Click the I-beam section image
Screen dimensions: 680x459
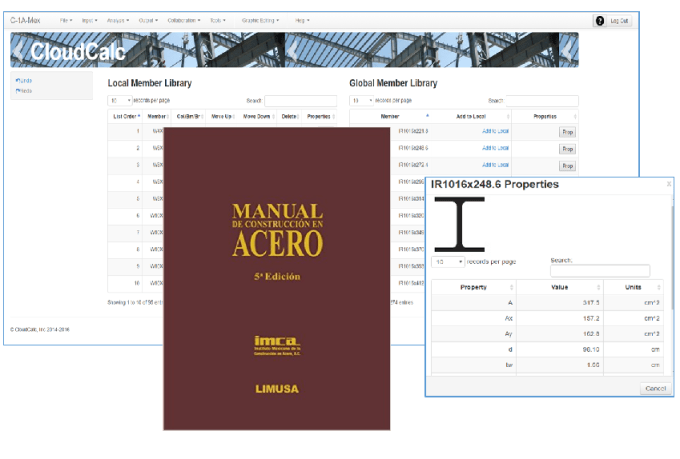click(459, 222)
